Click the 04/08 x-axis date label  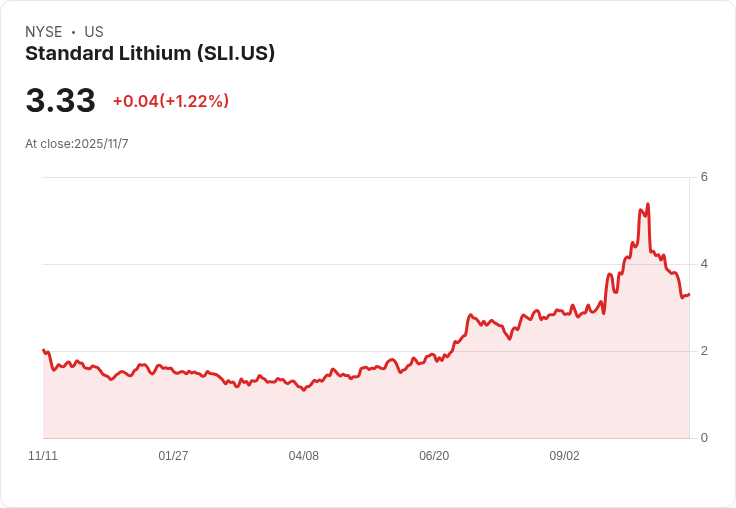[304, 456]
